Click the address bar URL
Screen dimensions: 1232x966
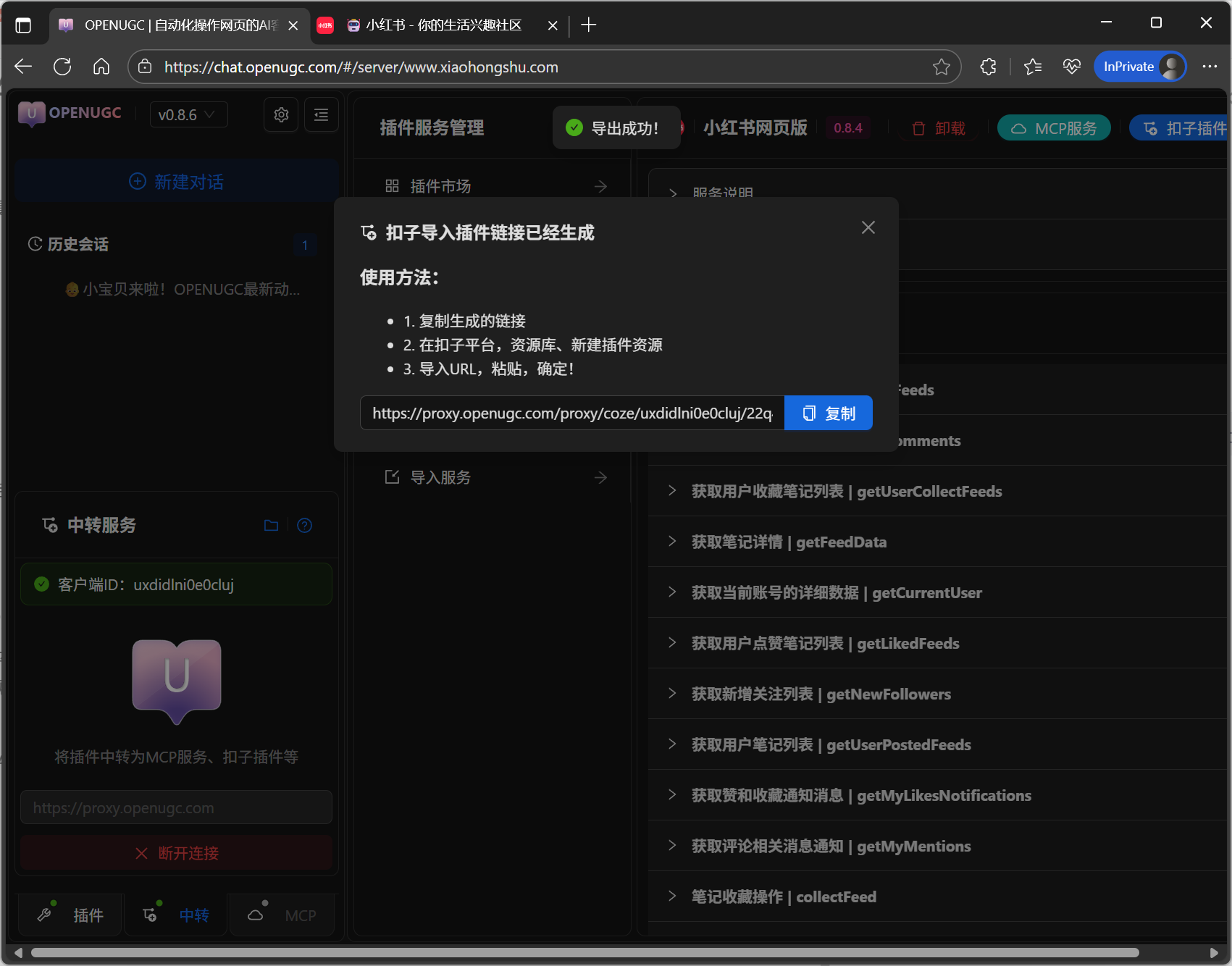(361, 67)
